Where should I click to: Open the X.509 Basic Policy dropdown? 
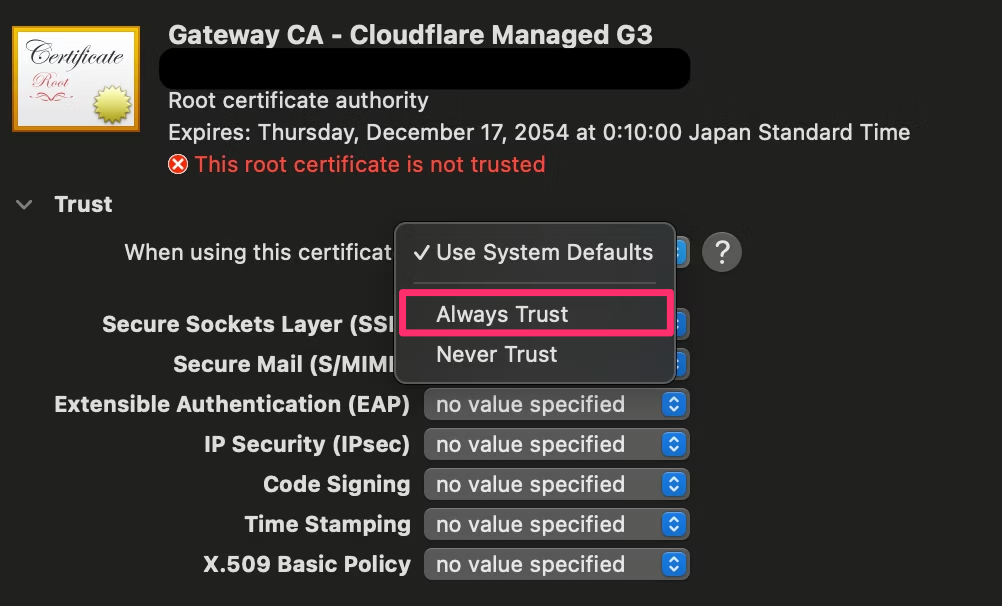pos(557,564)
